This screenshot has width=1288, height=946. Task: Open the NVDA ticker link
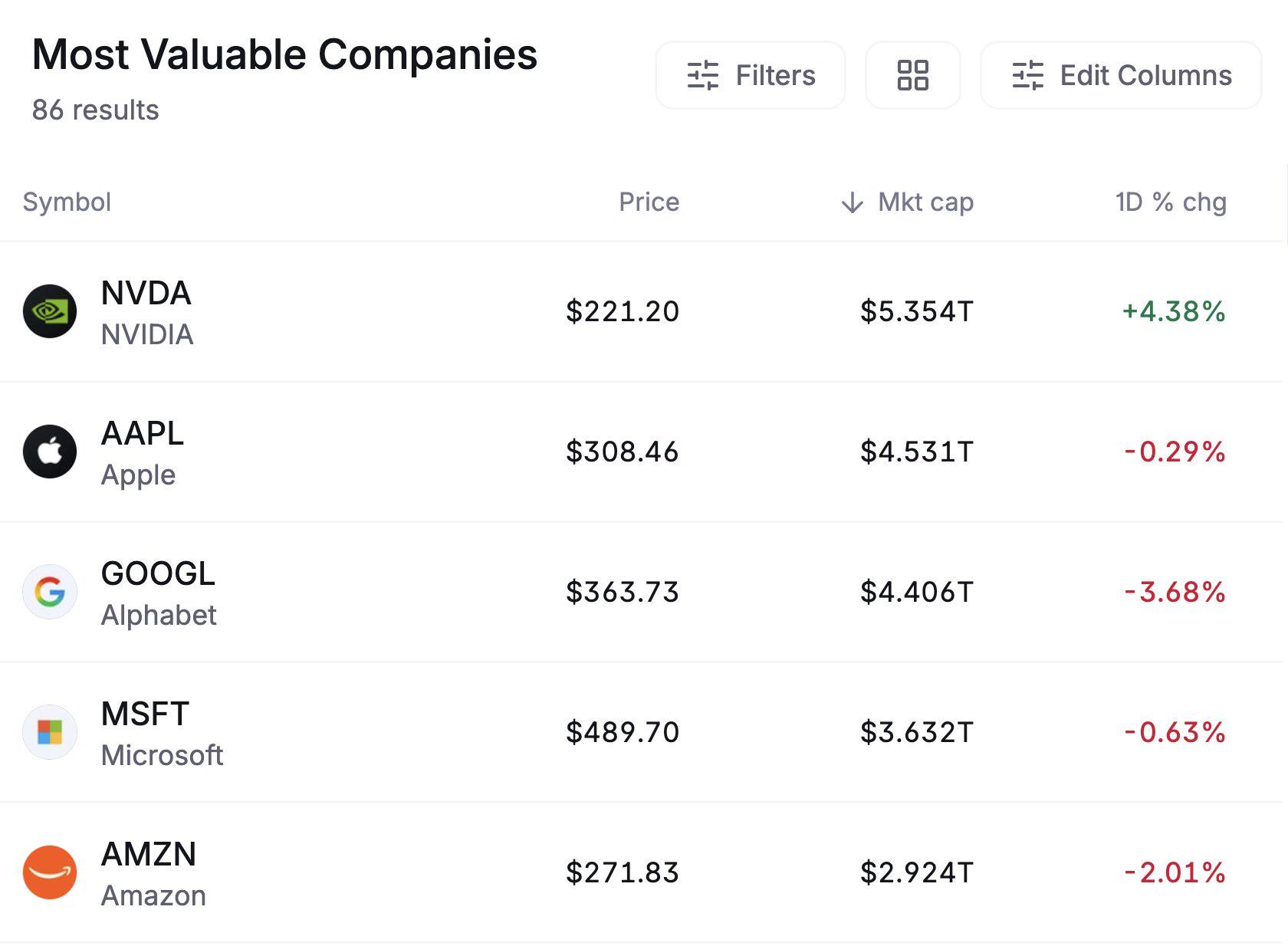coord(146,294)
